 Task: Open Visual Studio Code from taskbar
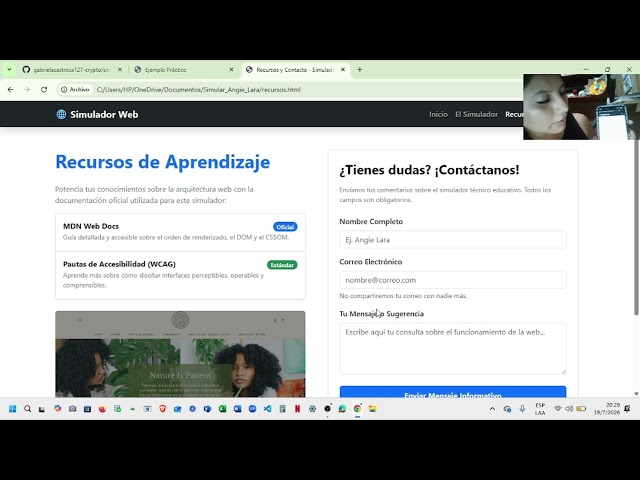pyautogui.click(x=267, y=409)
